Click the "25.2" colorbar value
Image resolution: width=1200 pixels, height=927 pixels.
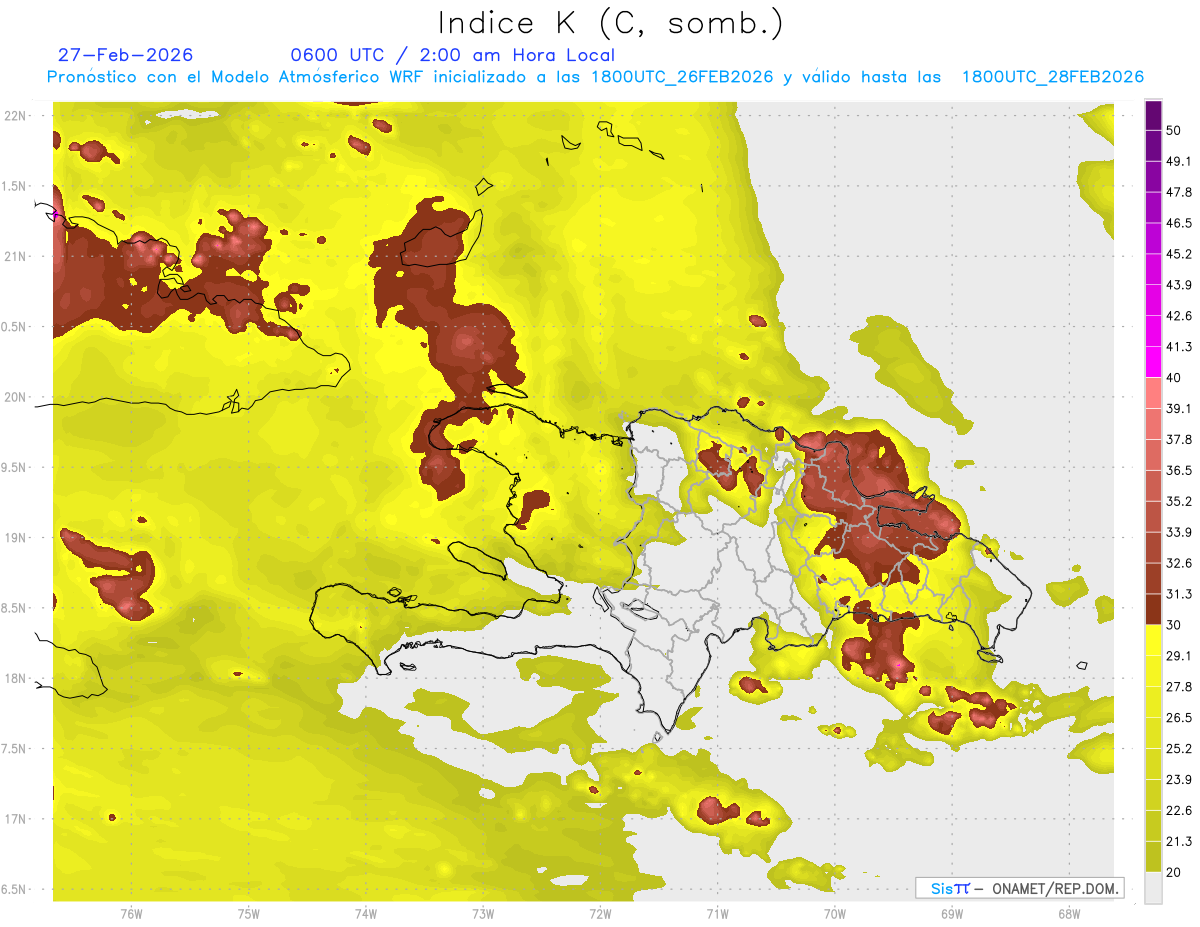pyautogui.click(x=1179, y=749)
